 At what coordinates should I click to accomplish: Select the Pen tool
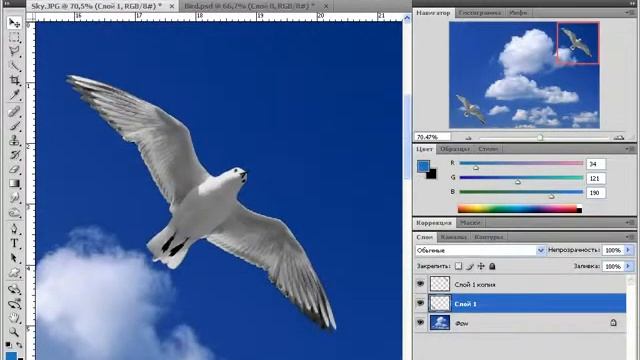14,229
